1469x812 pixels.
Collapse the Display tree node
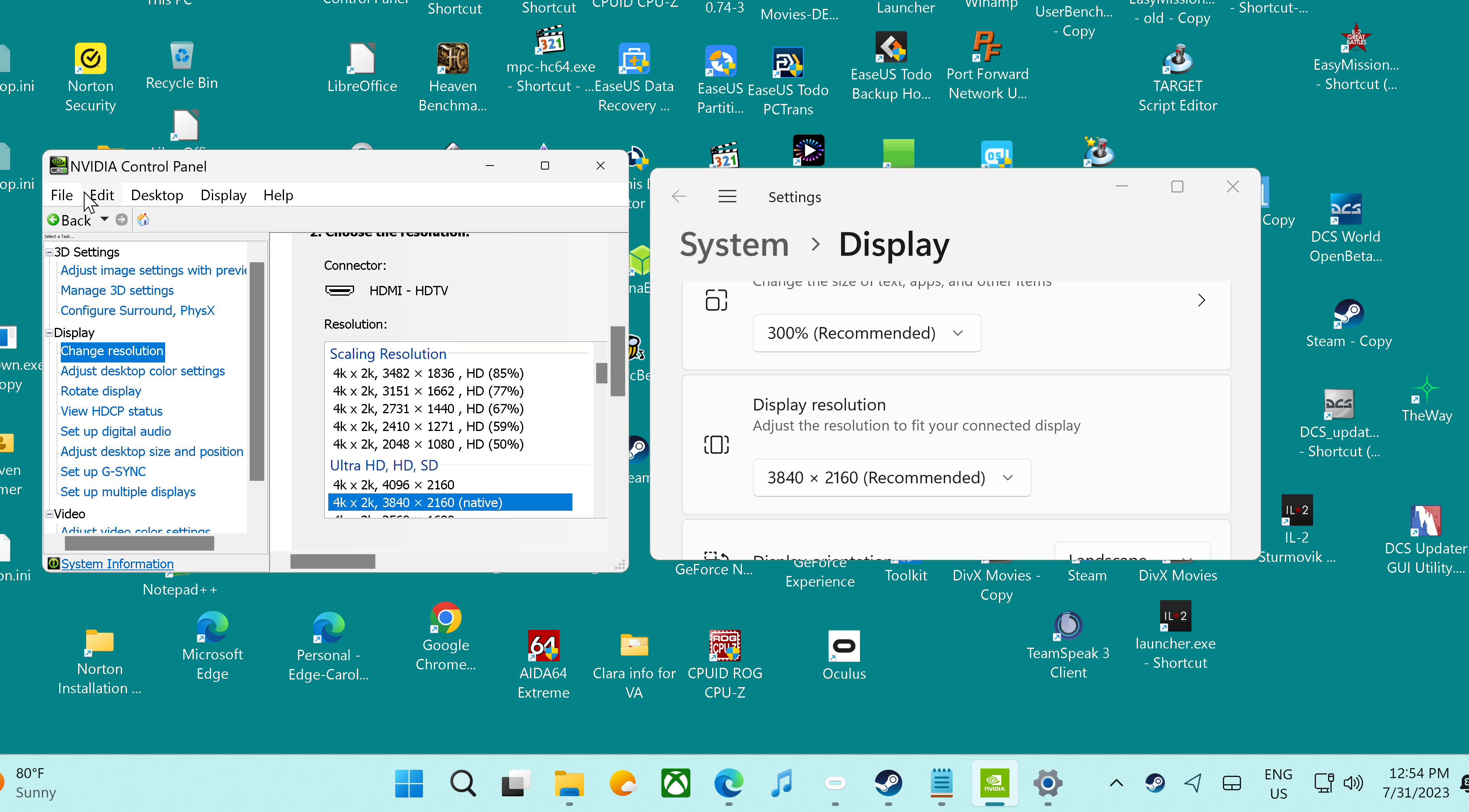[x=50, y=332]
